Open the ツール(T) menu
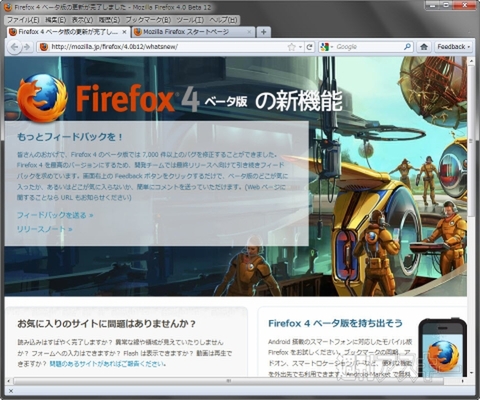The width and height of the screenshot is (480, 400). point(190,20)
